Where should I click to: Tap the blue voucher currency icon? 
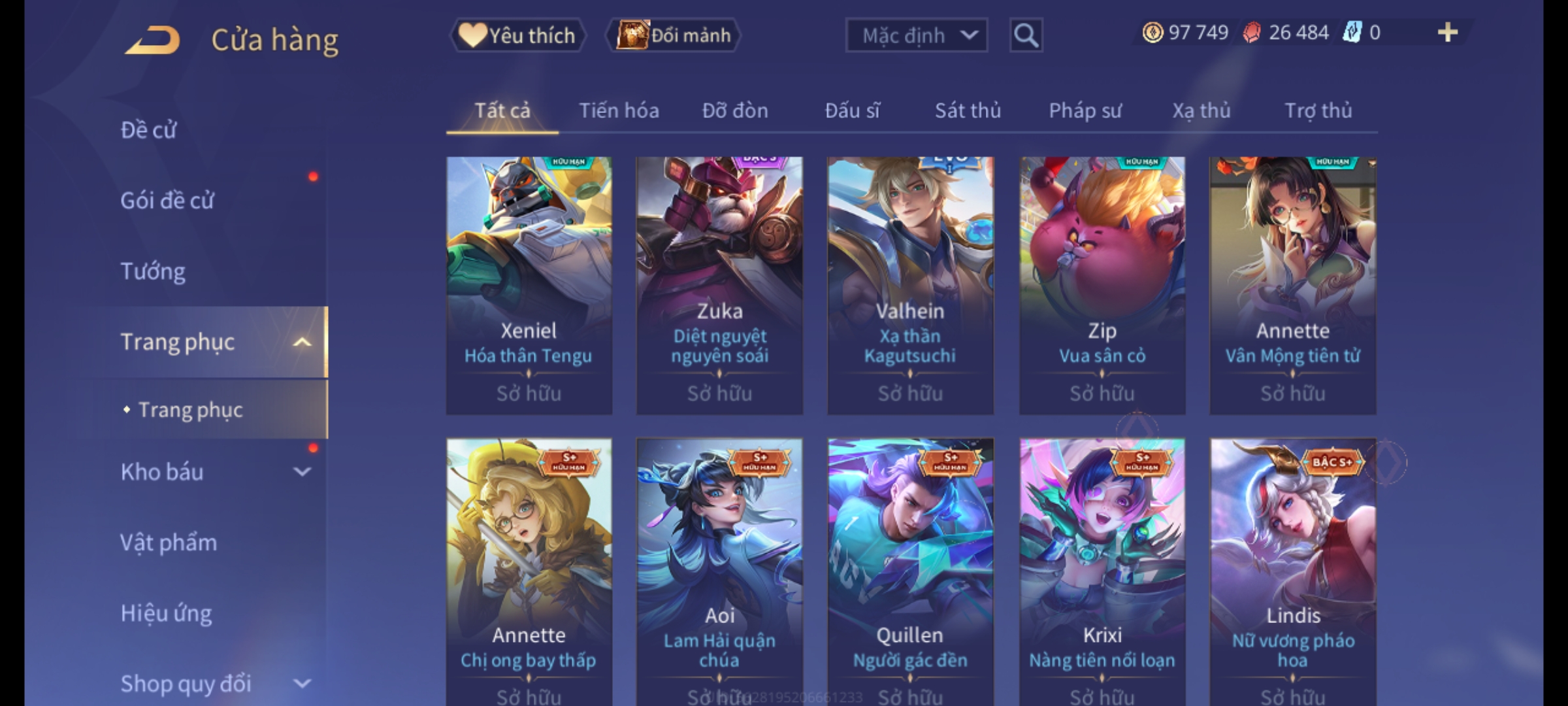1352,32
